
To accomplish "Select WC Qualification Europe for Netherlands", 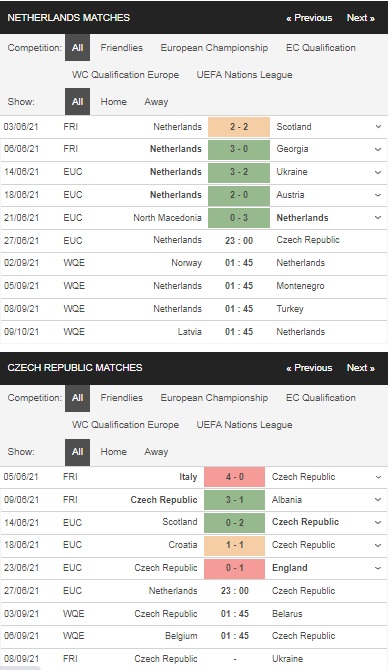I will click(125, 75).
